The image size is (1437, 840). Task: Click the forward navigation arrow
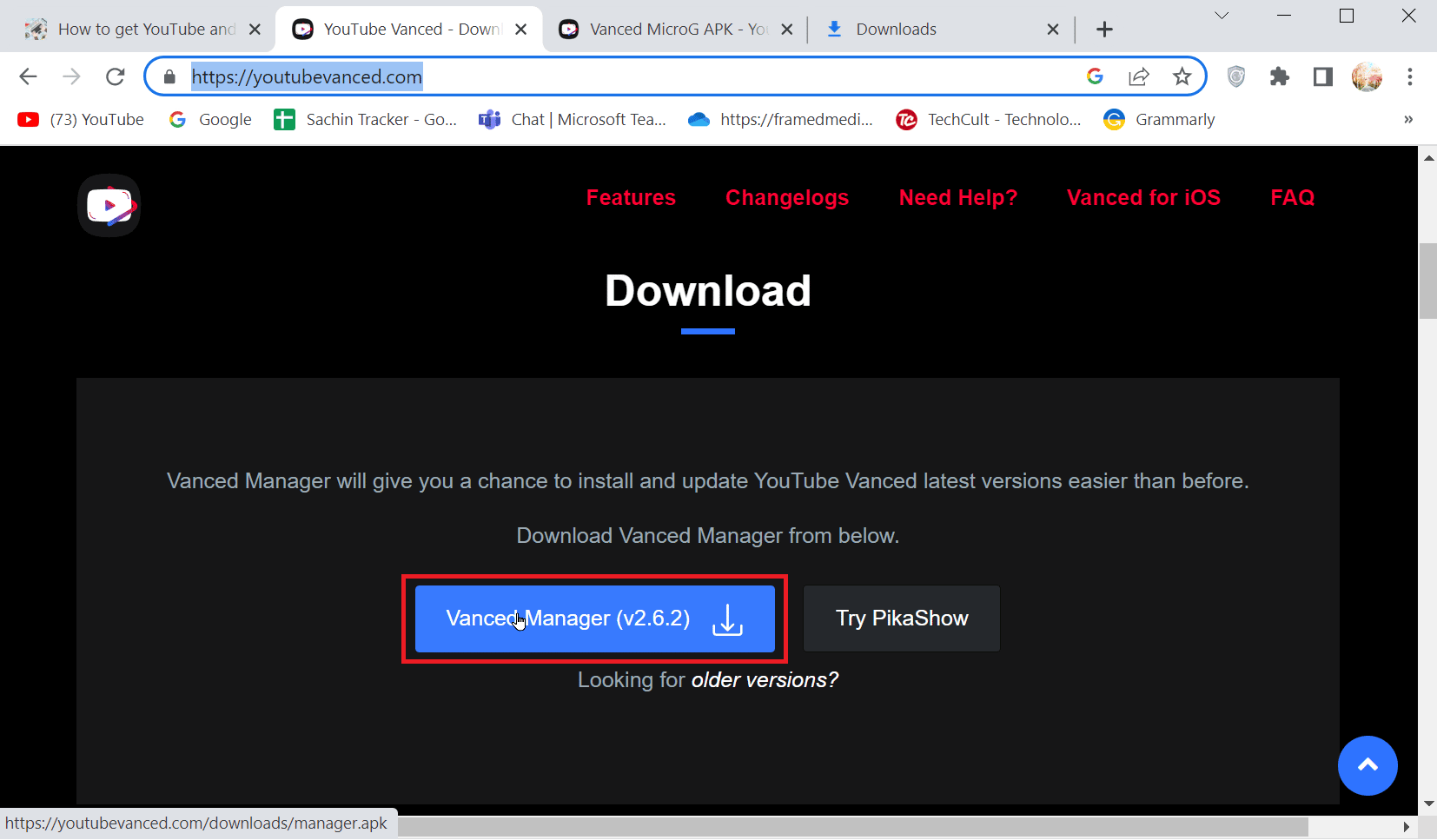pos(71,76)
